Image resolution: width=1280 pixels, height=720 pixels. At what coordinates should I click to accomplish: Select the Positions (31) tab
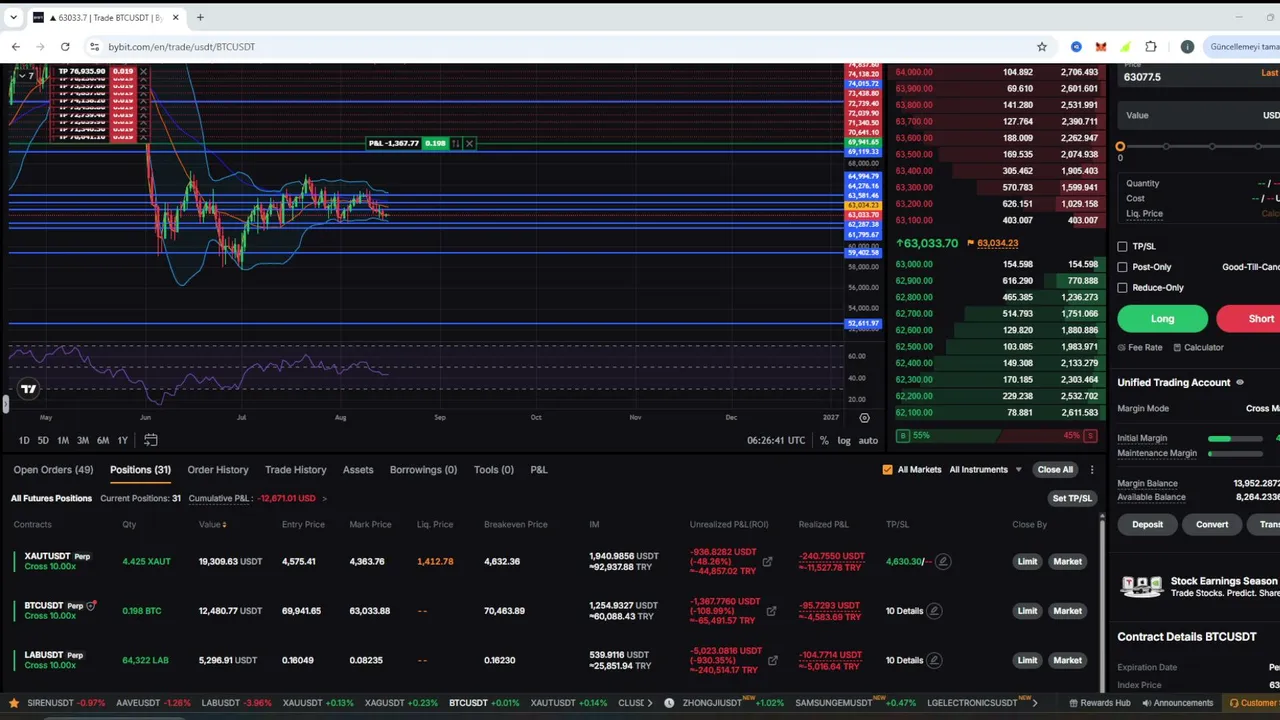click(140, 470)
